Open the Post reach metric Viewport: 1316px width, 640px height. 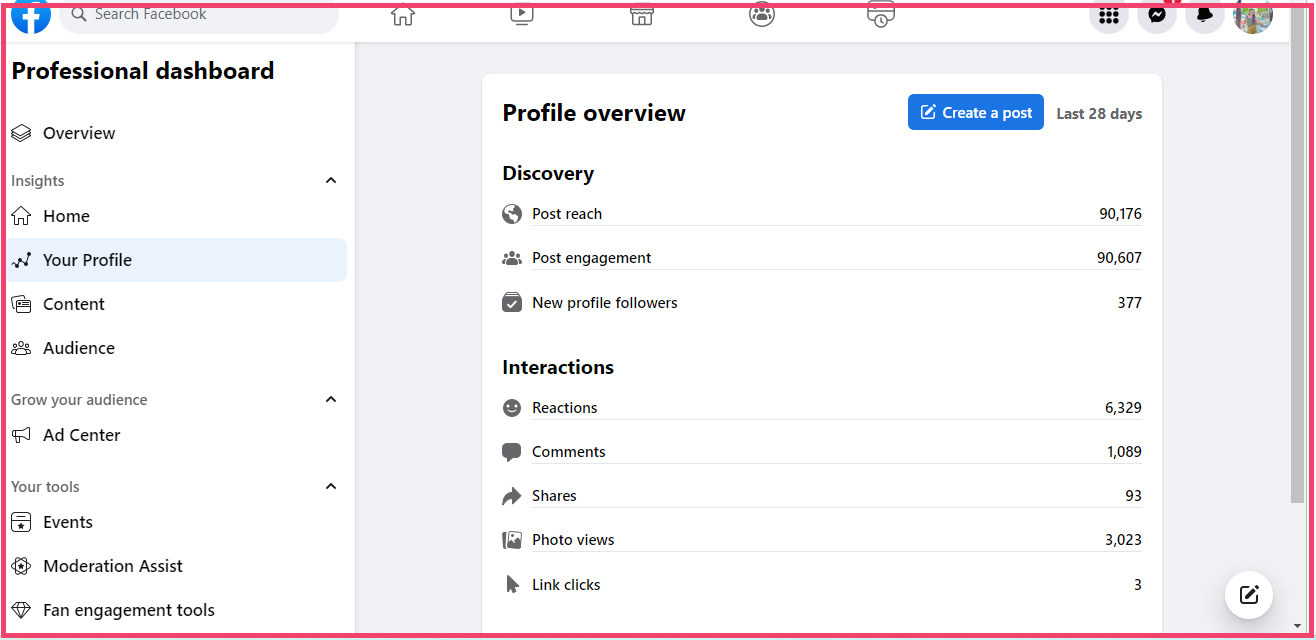pyautogui.click(x=567, y=214)
